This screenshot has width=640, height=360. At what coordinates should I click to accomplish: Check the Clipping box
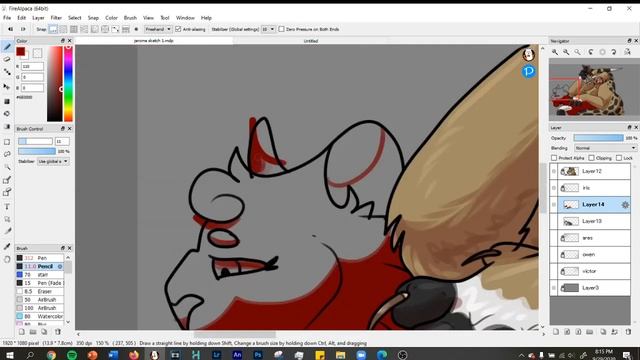(591, 158)
